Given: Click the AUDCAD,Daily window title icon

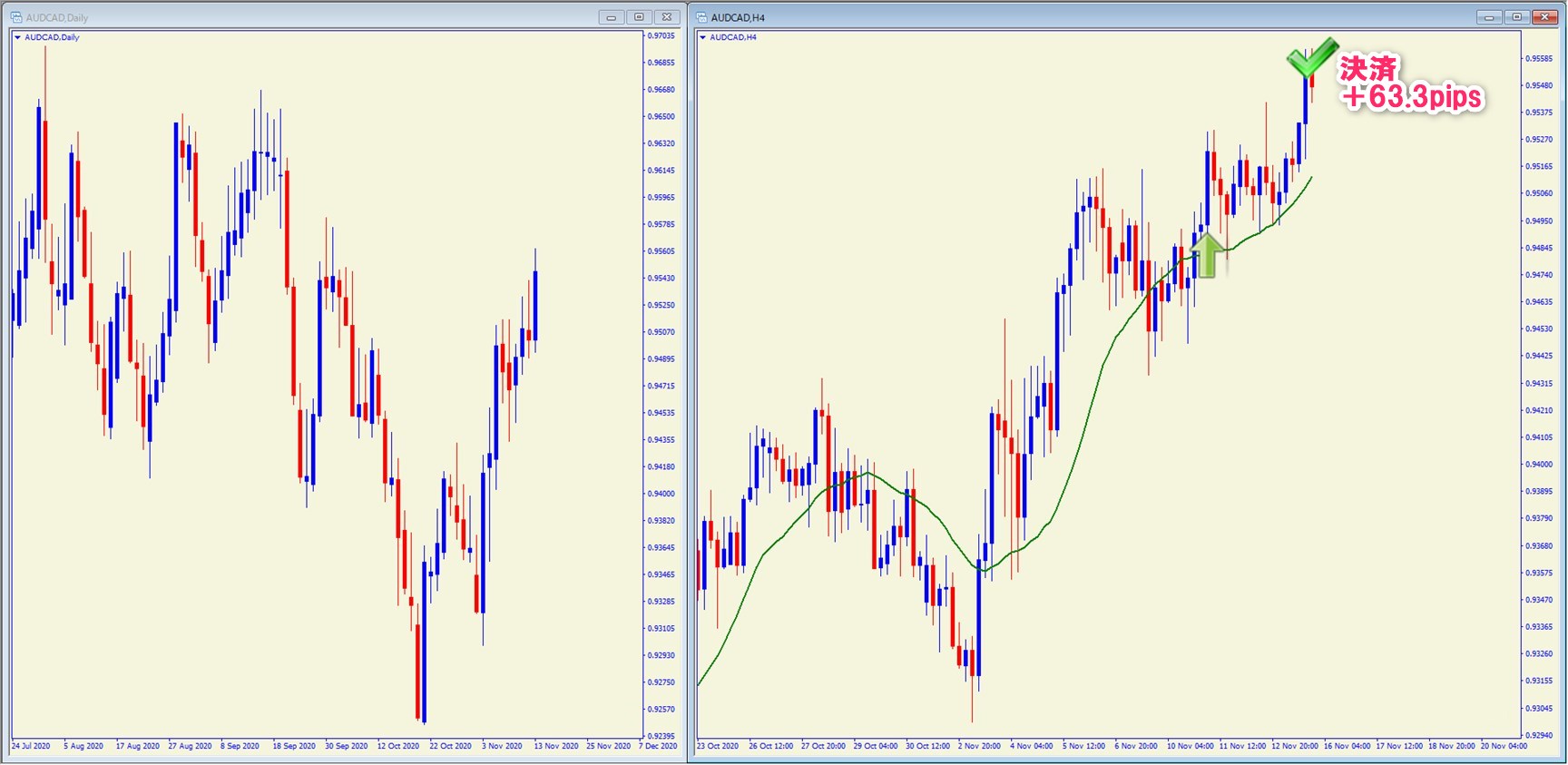Looking at the screenshot, I should click(x=16, y=17).
